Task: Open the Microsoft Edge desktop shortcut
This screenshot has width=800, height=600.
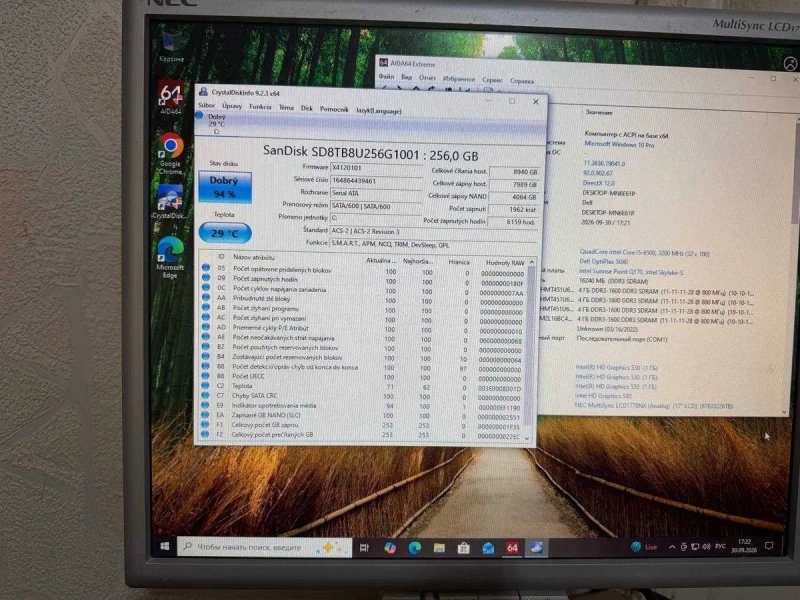Action: pyautogui.click(x=170, y=257)
